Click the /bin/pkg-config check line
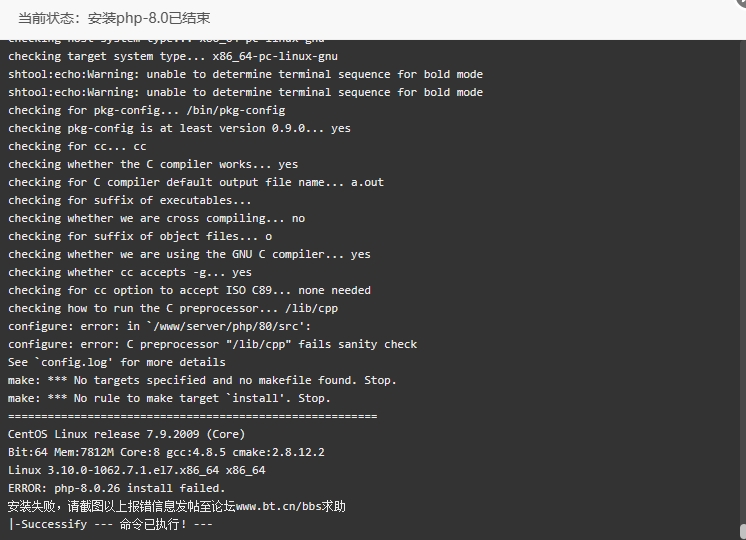The width and height of the screenshot is (746, 540). pos(147,110)
